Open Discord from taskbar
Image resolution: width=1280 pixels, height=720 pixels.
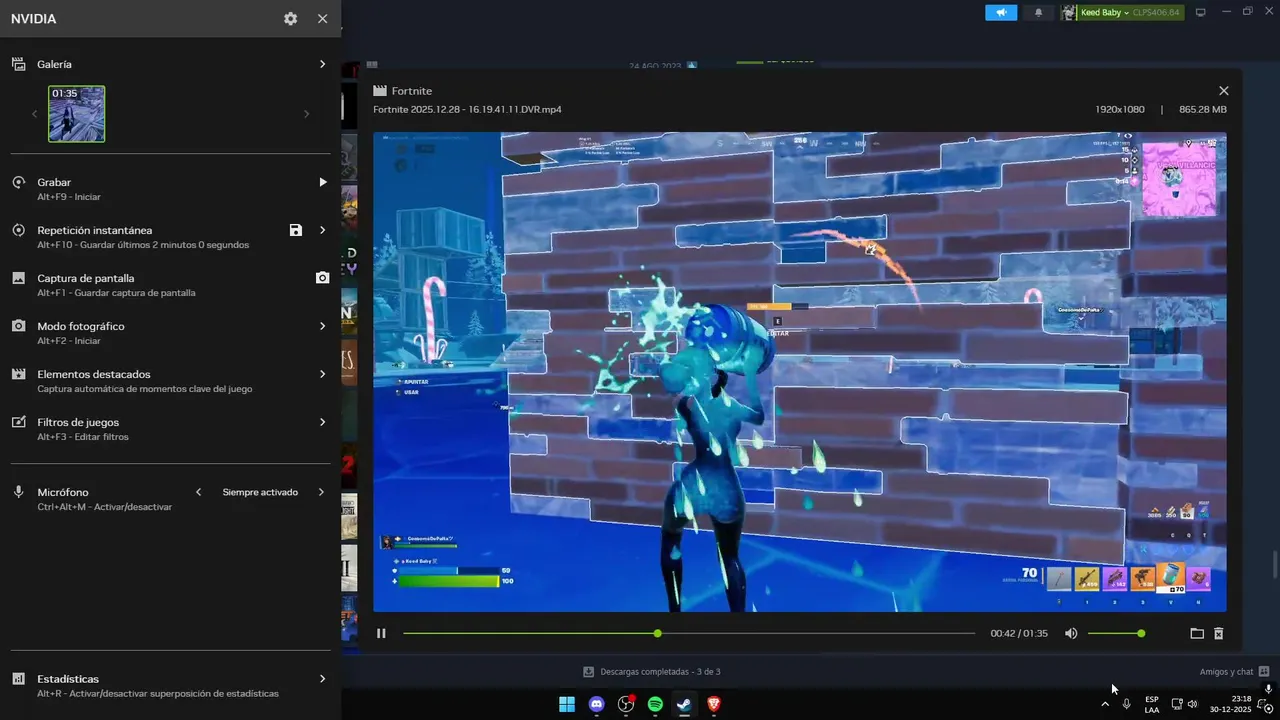coord(597,704)
